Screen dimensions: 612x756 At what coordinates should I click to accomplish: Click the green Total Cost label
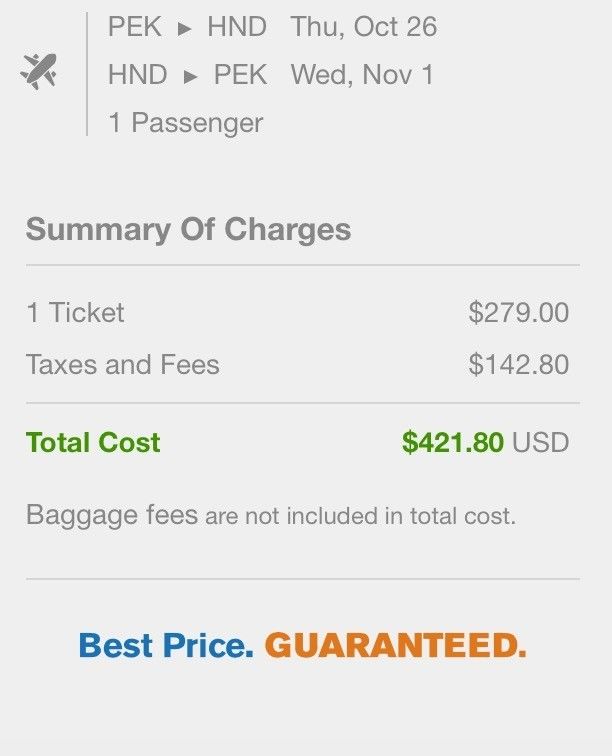[93, 442]
